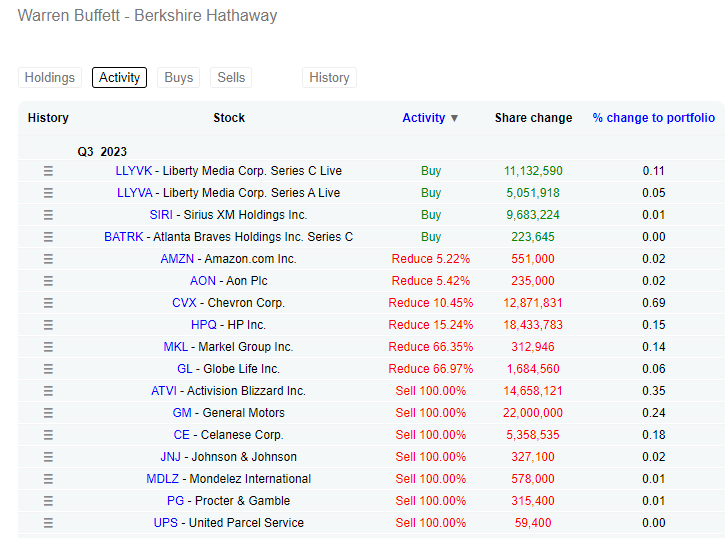The height and width of the screenshot is (538, 728).
Task: Open history icon for PG row
Action: [48, 501]
